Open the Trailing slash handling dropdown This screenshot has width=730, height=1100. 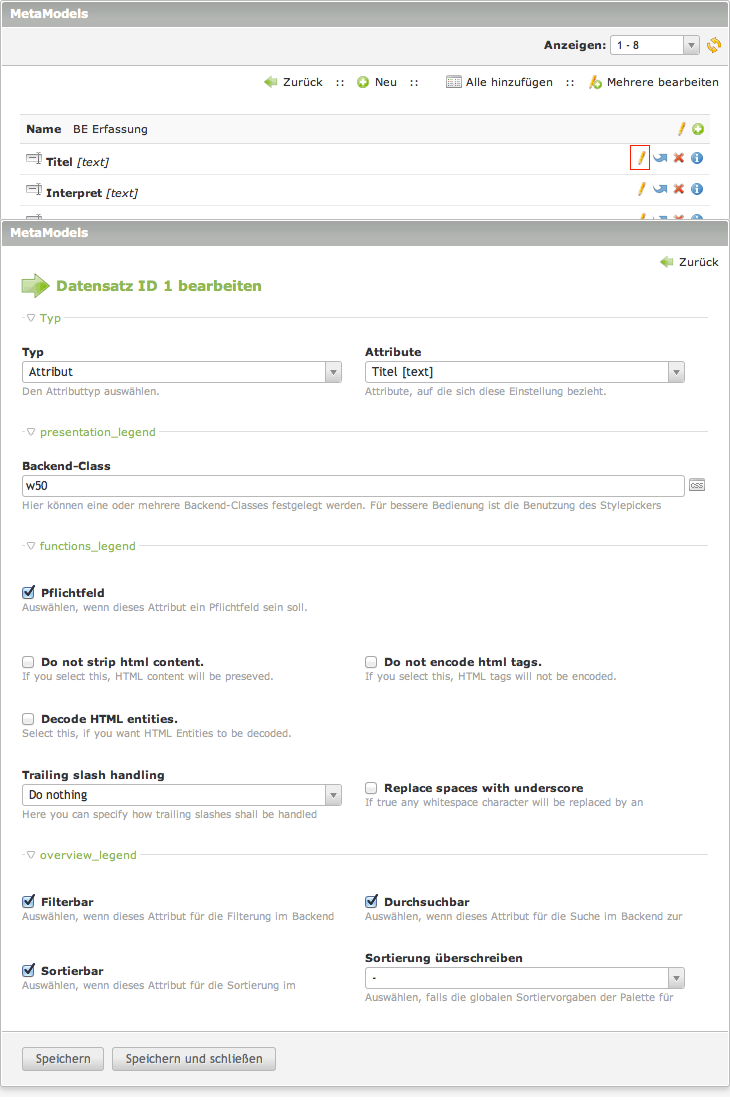[x=181, y=795]
